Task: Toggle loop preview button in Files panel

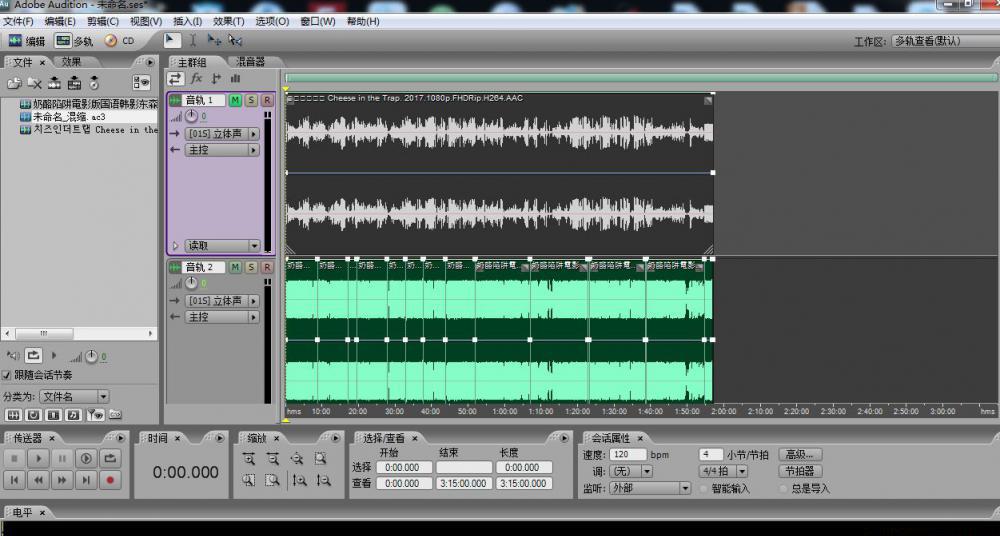Action: [33, 355]
